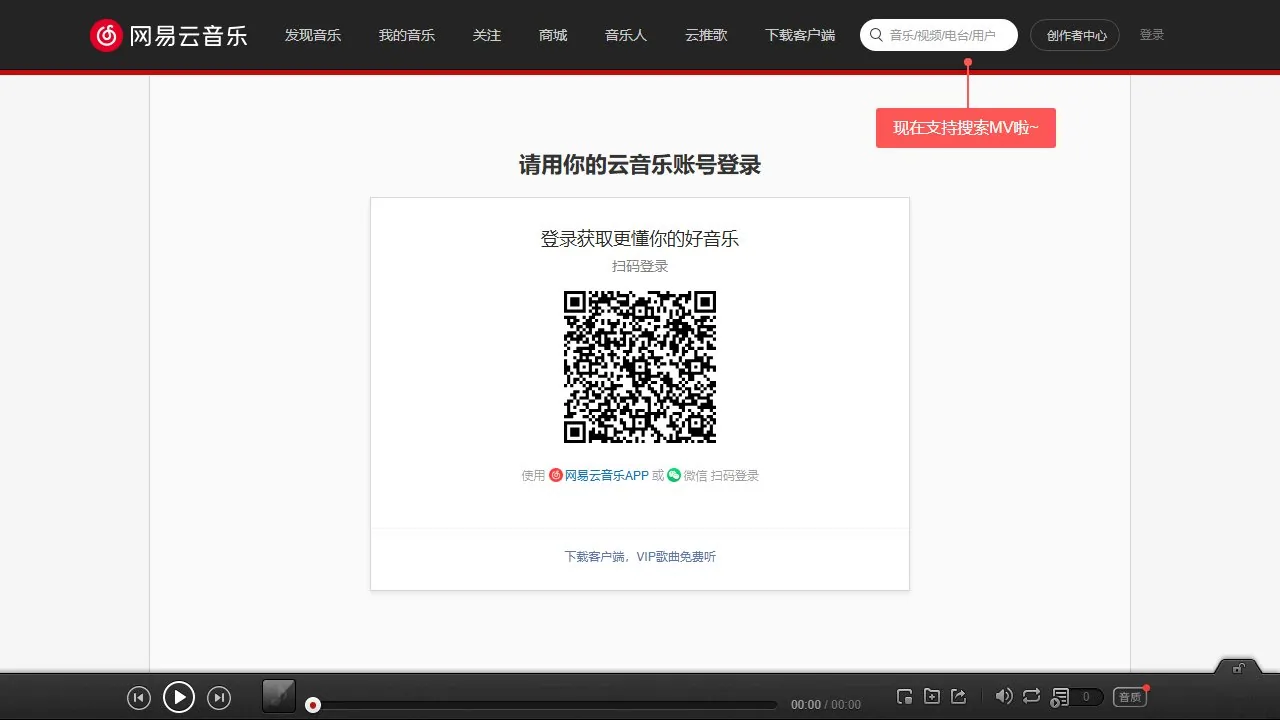This screenshot has height=720, width=1280.
Task: Click the 创作者中心 button
Action: point(1075,35)
